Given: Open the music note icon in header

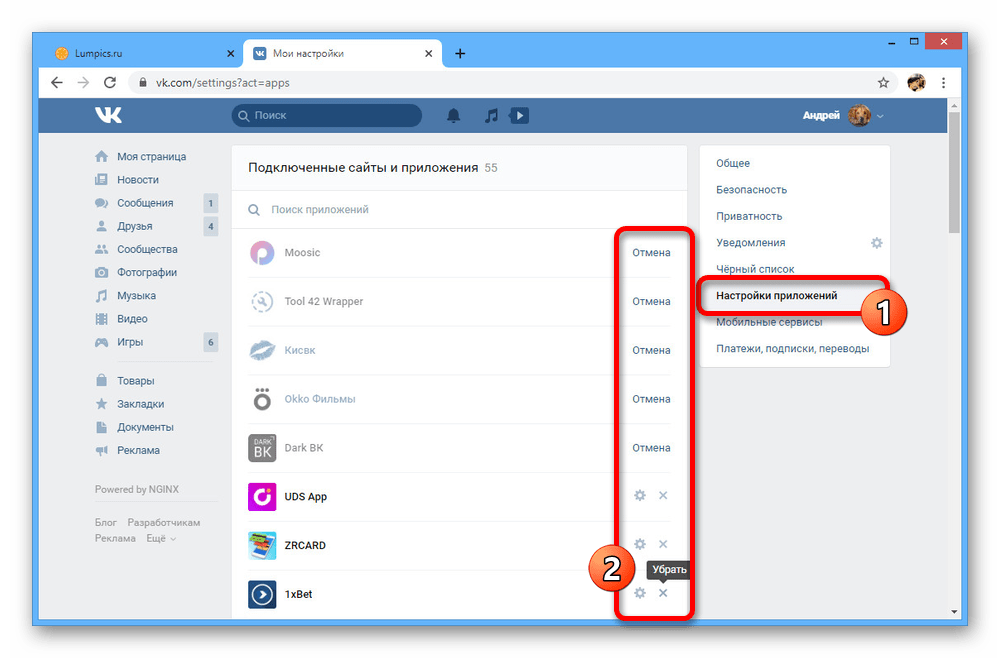Looking at the screenshot, I should 491,115.
